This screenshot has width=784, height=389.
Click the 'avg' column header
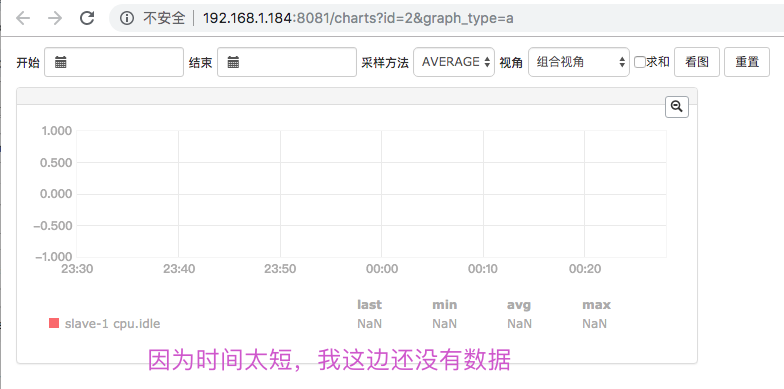click(519, 305)
